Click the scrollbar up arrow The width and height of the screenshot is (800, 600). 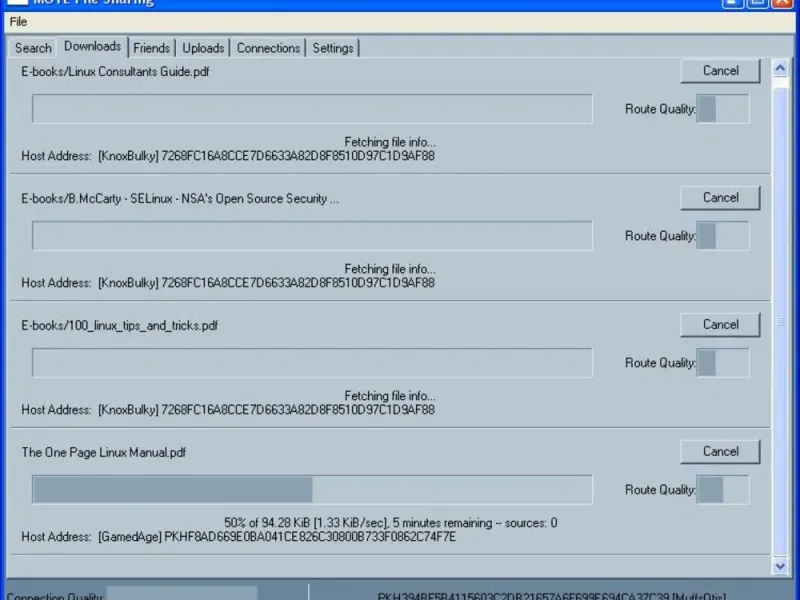point(780,68)
